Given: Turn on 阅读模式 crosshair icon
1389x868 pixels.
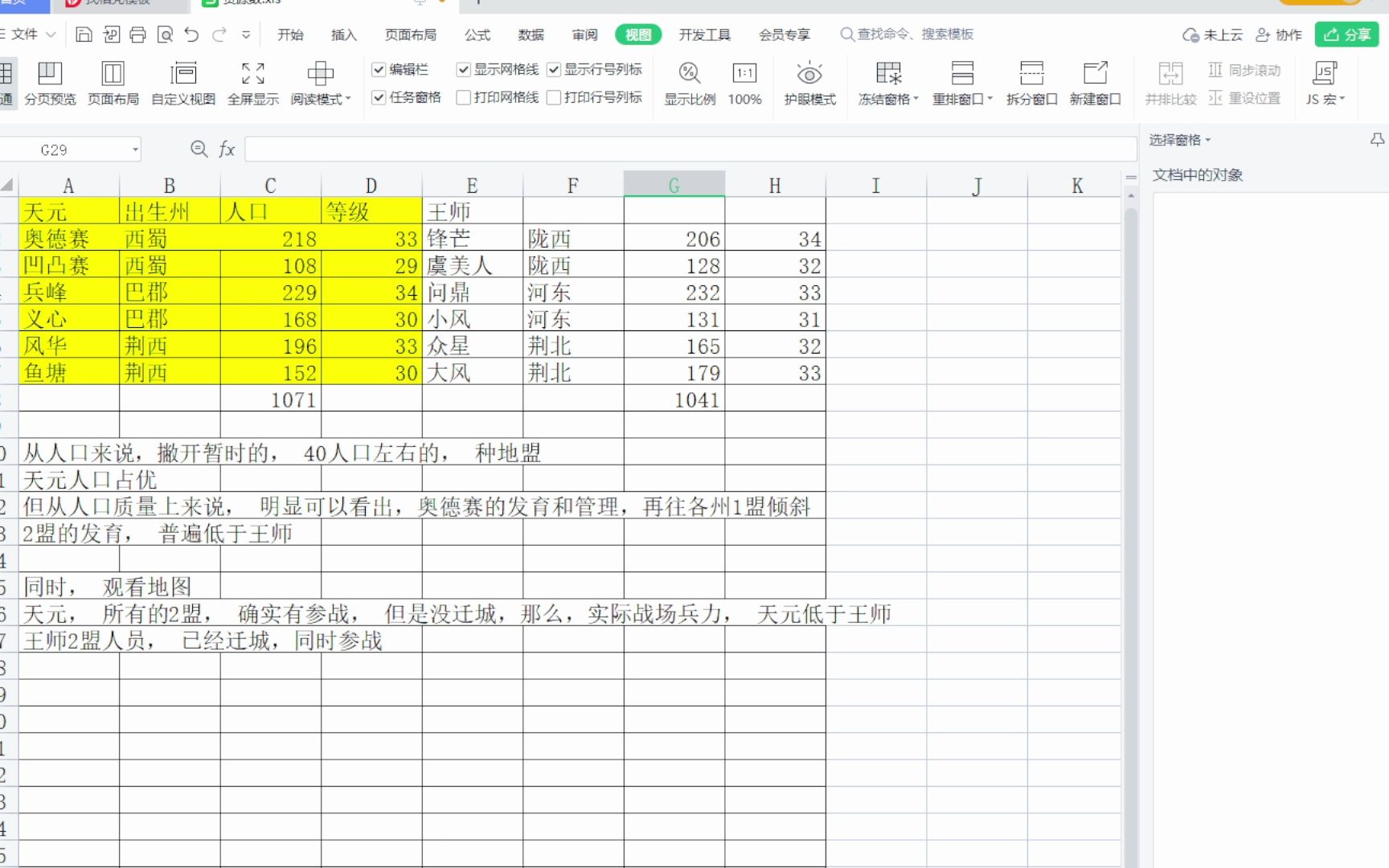Looking at the screenshot, I should tap(320, 74).
